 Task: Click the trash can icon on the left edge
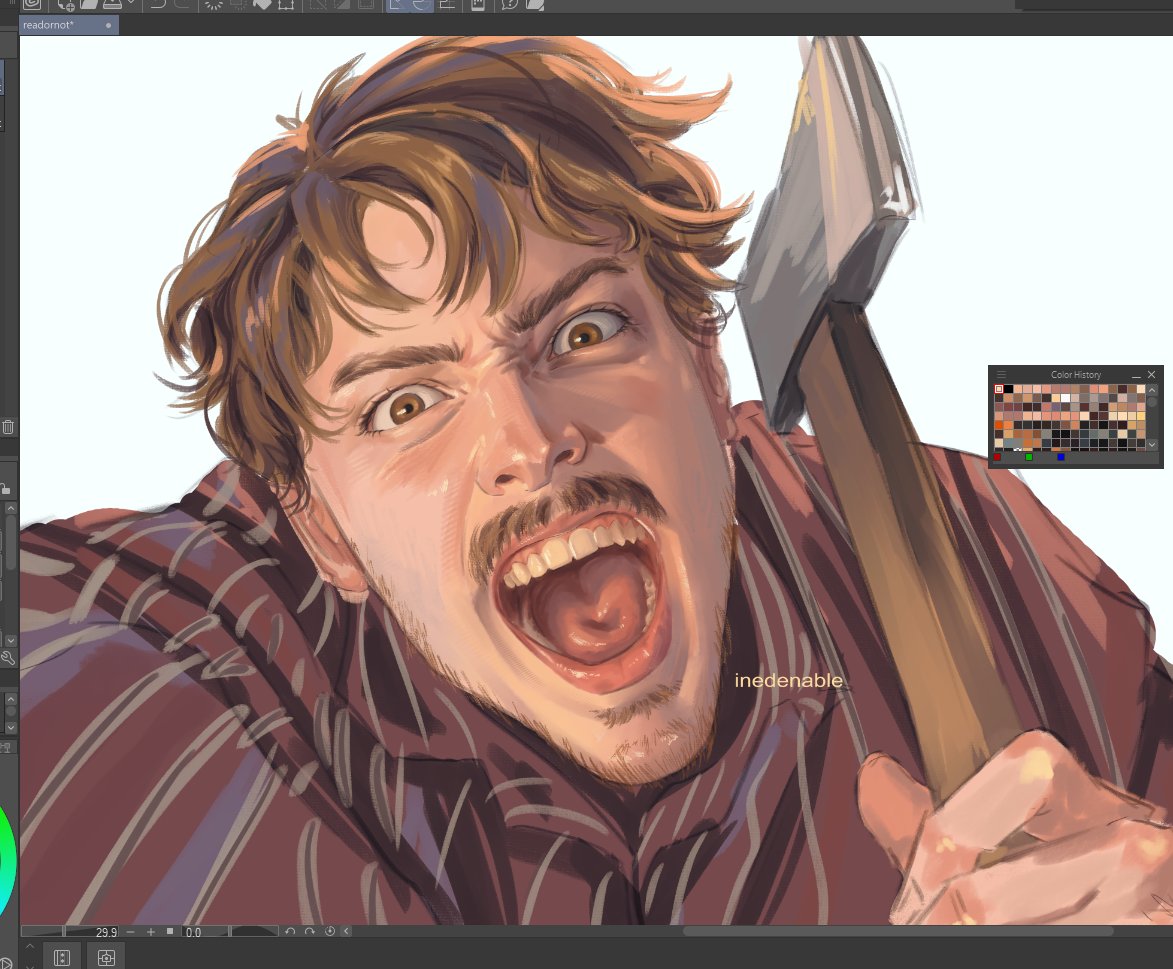click(x=7, y=427)
